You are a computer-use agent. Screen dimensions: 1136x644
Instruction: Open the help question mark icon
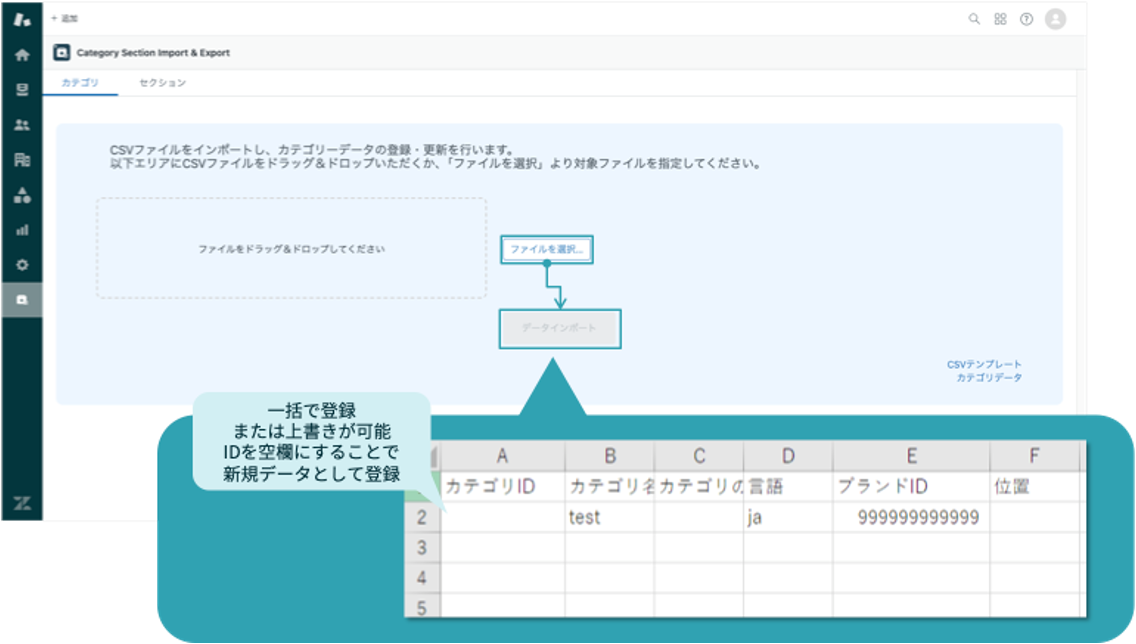(x=1026, y=19)
